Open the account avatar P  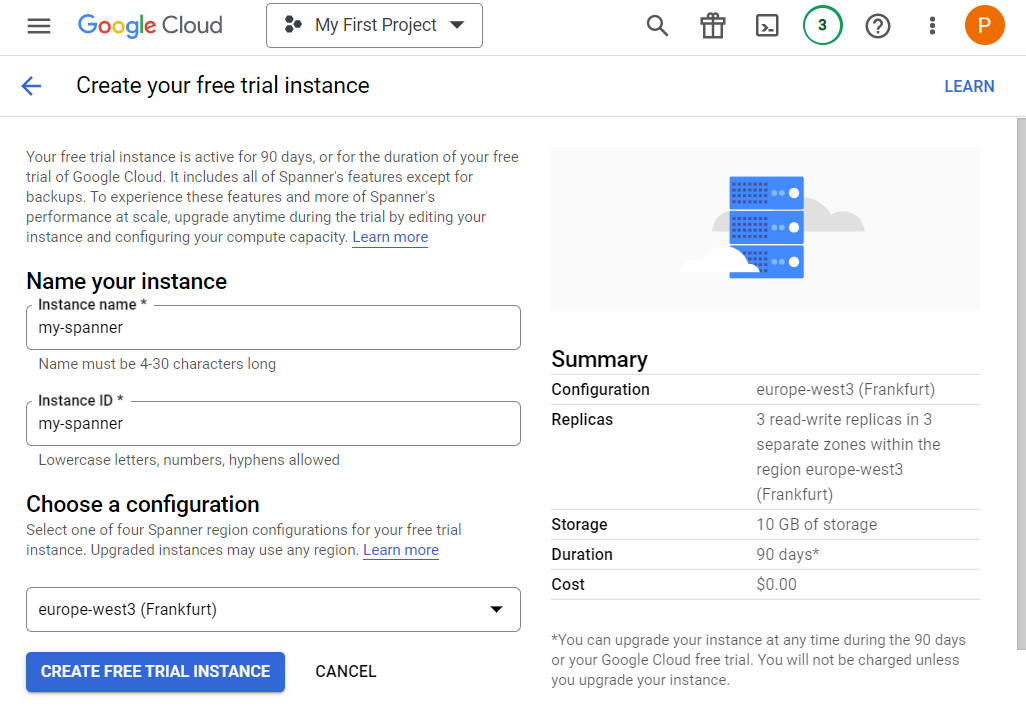984,25
